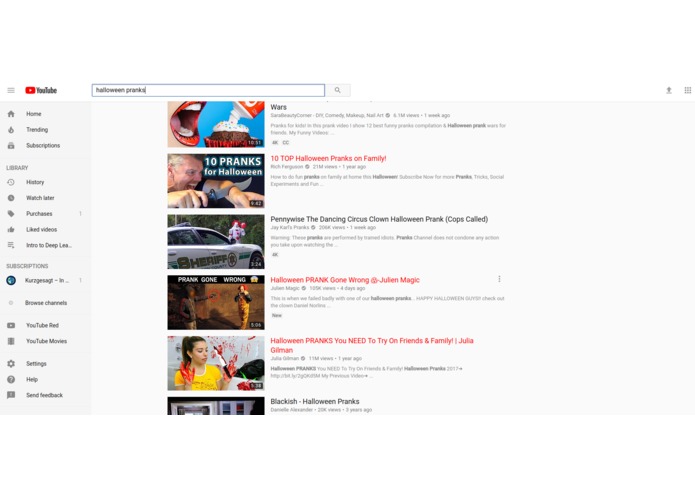Open Pennywise The Dancing Circus Clown title
This screenshot has height=494, width=695.
click(x=379, y=219)
